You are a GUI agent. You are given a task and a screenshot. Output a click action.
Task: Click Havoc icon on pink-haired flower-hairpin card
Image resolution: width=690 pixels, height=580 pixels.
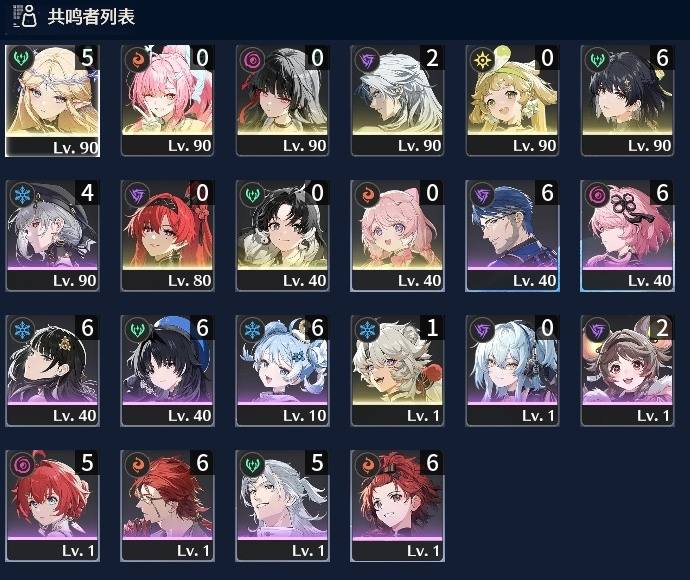597,193
